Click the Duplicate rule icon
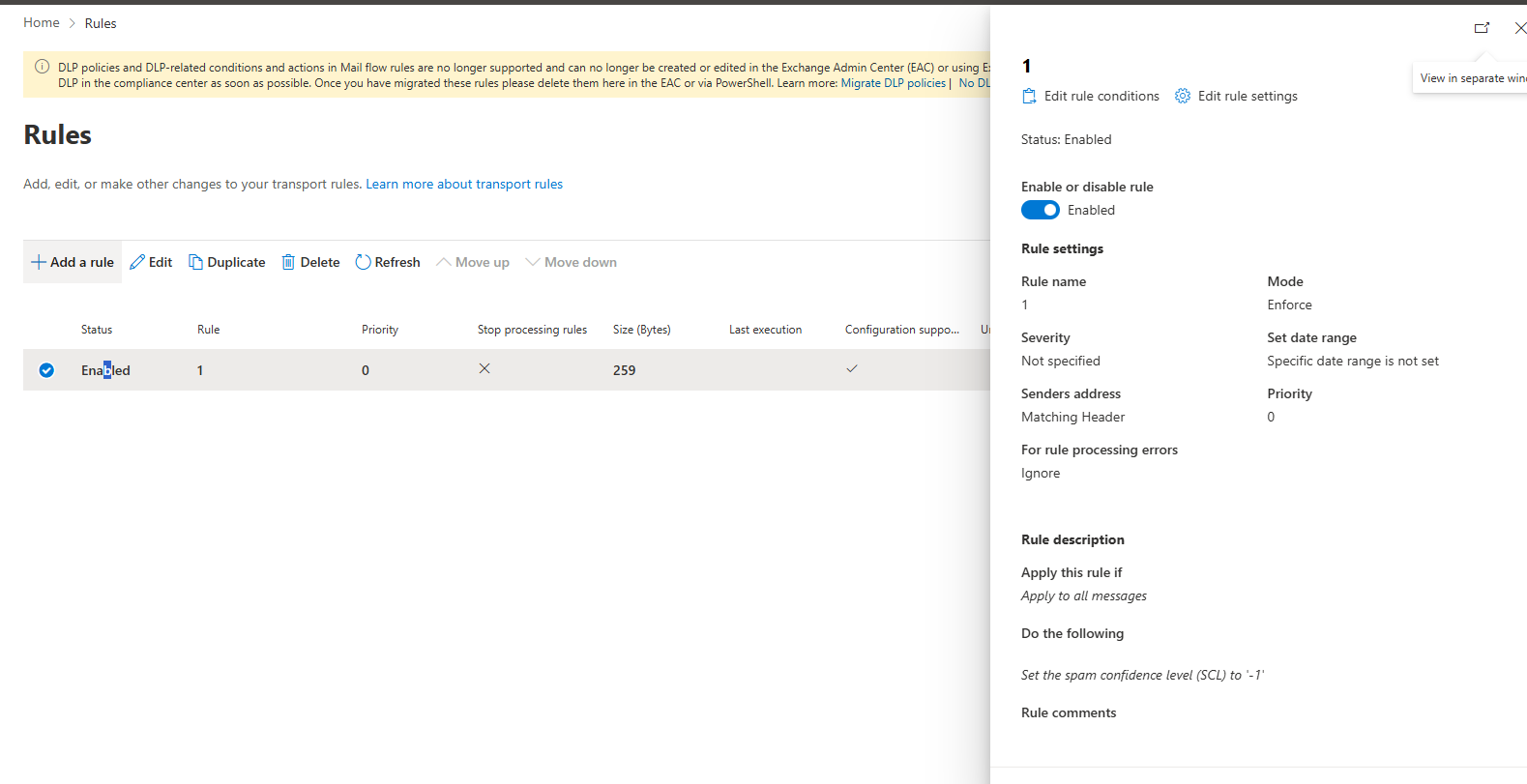1527x784 pixels. tap(195, 262)
